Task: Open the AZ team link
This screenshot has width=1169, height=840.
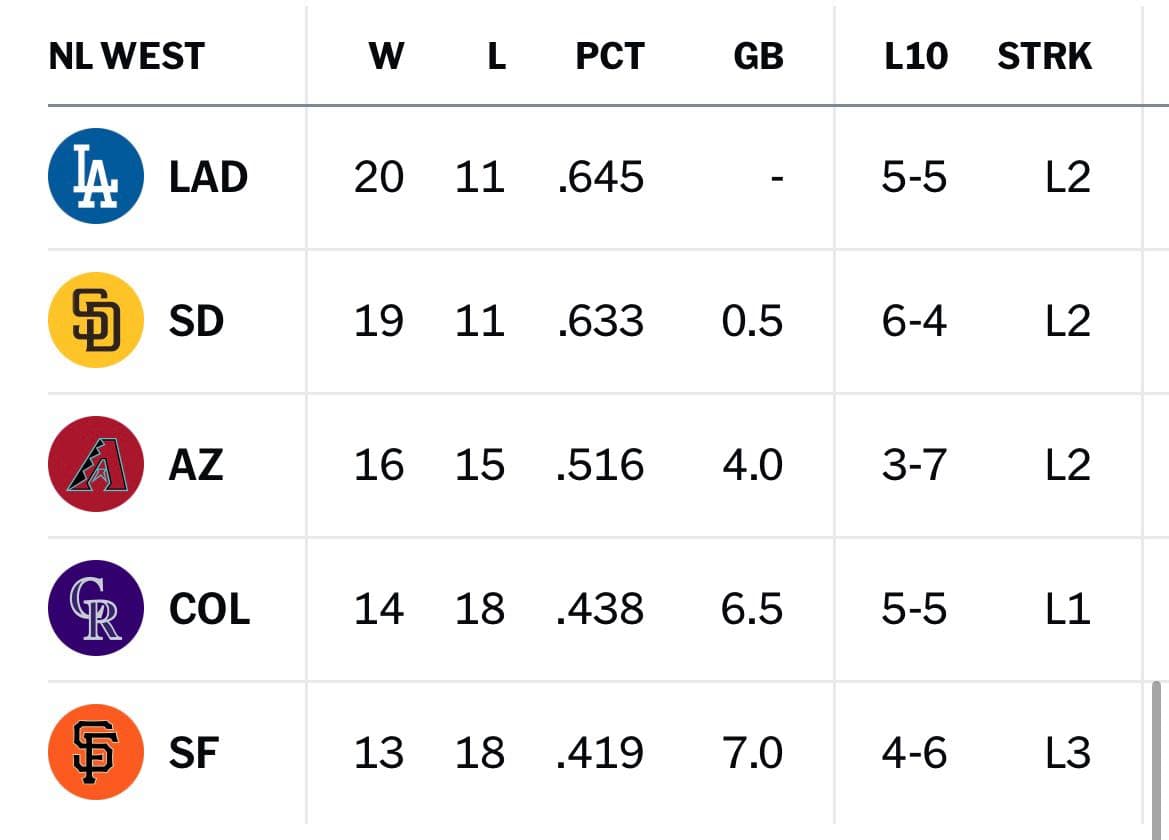Action: 196,465
